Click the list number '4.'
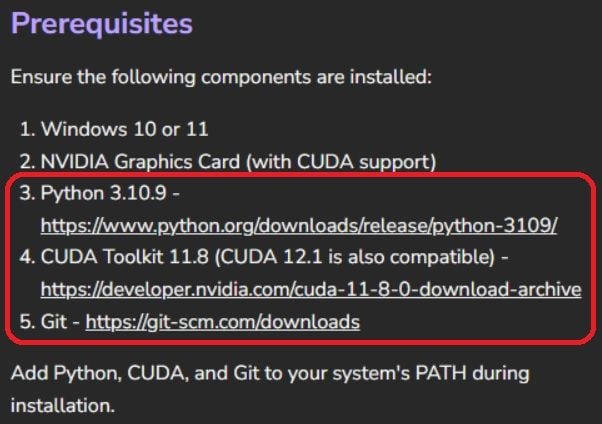Viewport: 602px width, 424px height. 28,257
